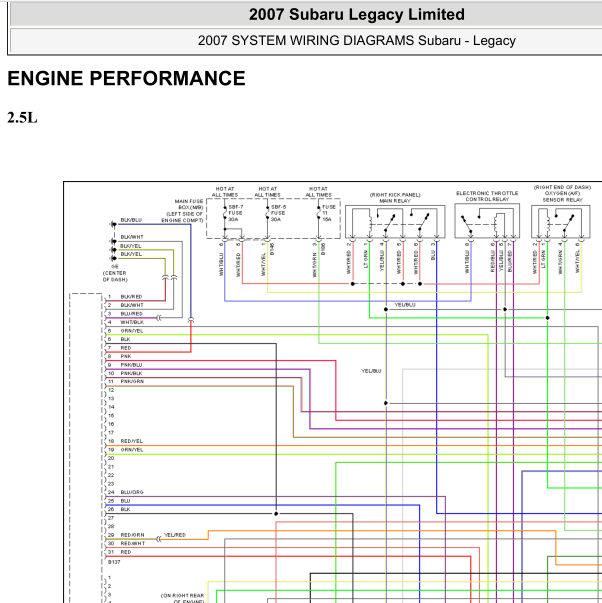Screen dimensions: 602x603
Task: Click the 'BLK/BLU' wire label
Action: [x=131, y=220]
